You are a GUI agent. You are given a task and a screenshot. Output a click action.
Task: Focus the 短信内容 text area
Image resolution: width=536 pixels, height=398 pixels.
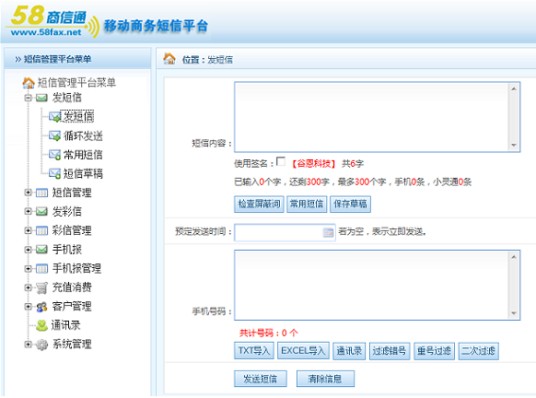[377, 117]
